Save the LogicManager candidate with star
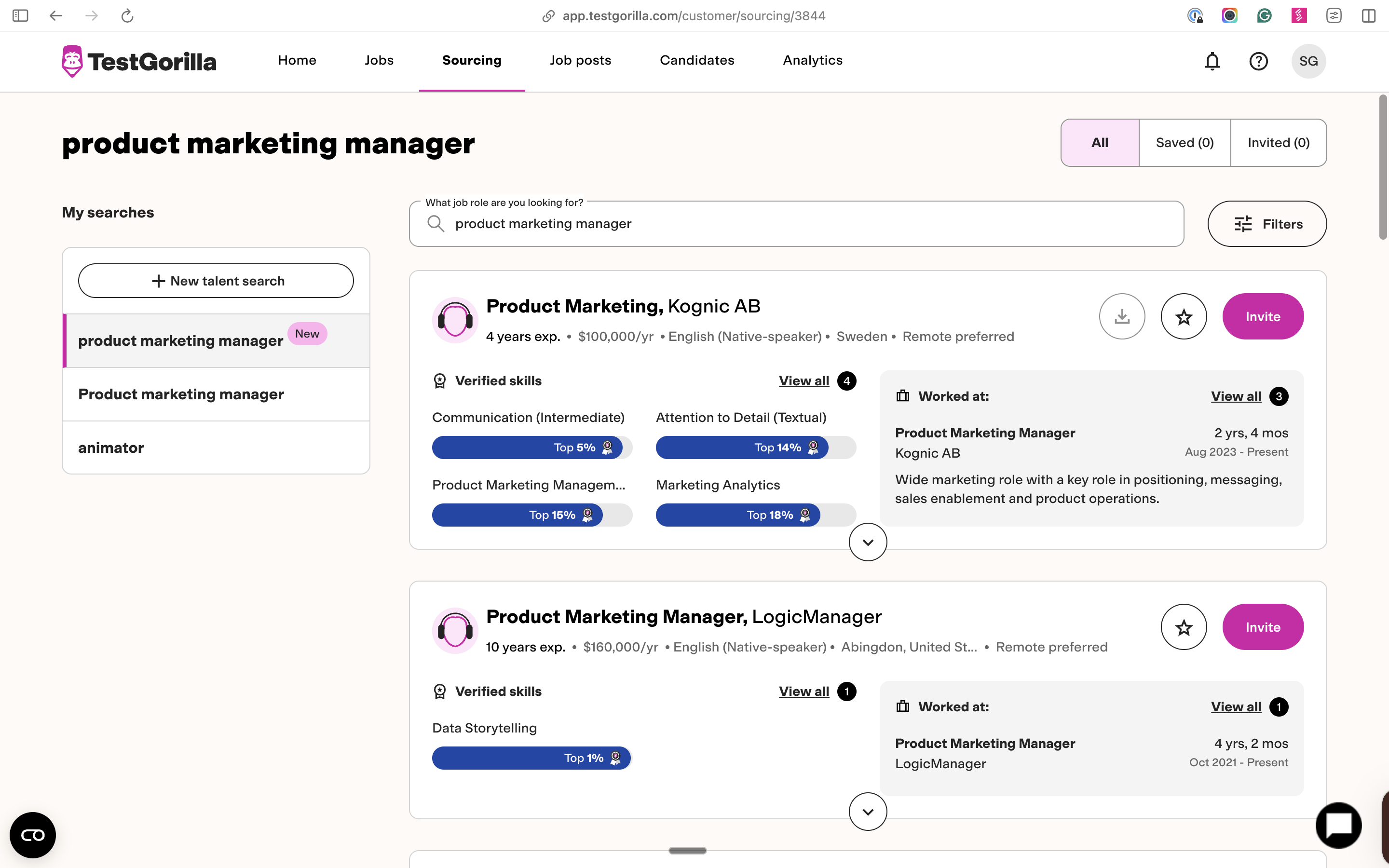Screen dimensions: 1389x868 pos(1184,627)
